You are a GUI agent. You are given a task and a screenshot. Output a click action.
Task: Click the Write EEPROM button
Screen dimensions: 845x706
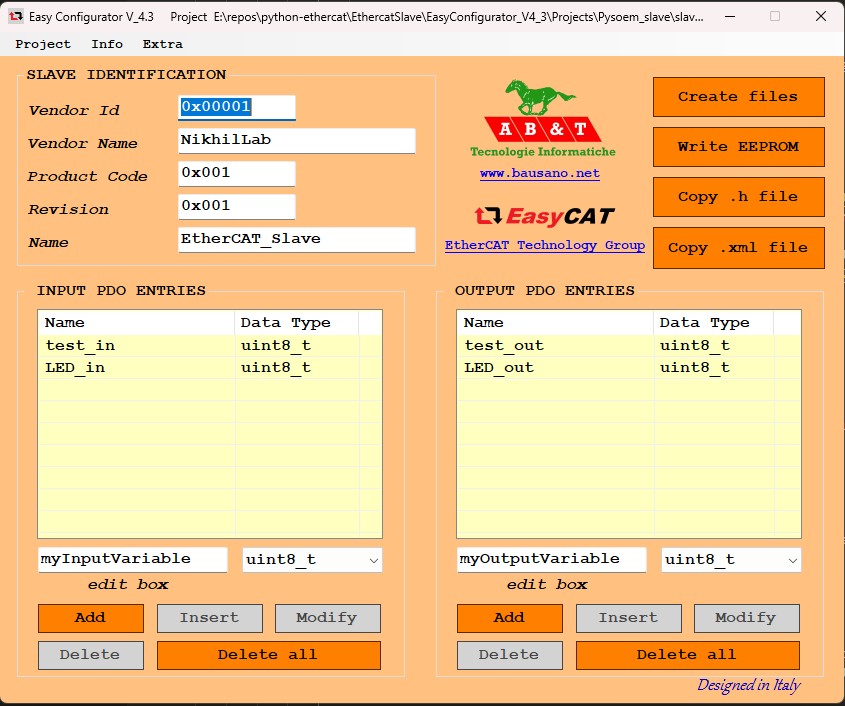click(x=738, y=147)
